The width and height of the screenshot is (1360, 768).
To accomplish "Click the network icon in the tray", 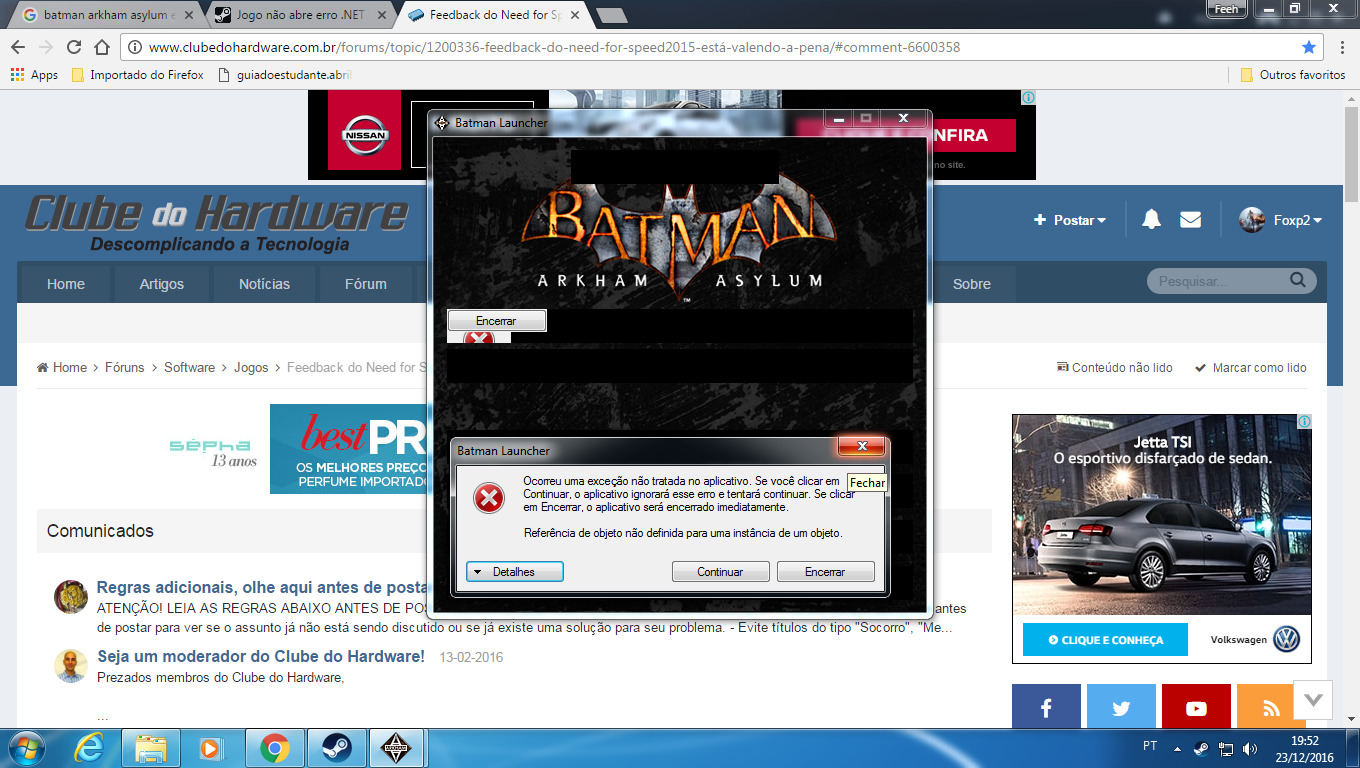I will [x=1226, y=748].
